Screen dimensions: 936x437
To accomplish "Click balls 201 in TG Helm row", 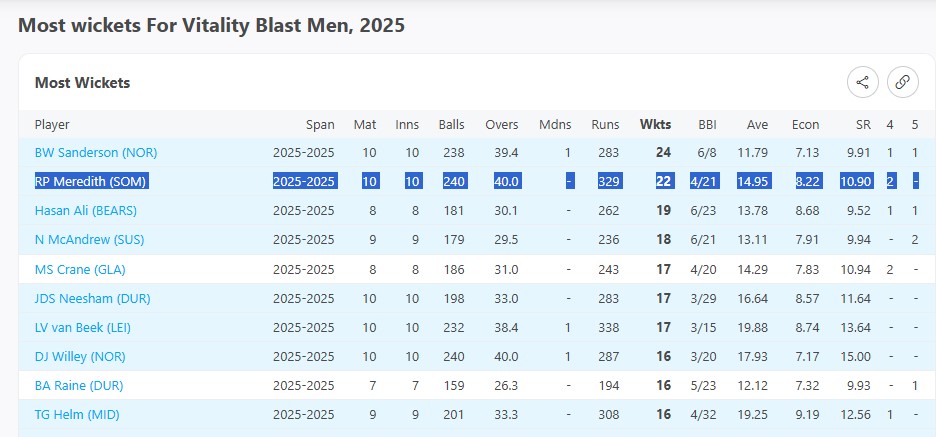I will point(454,414).
